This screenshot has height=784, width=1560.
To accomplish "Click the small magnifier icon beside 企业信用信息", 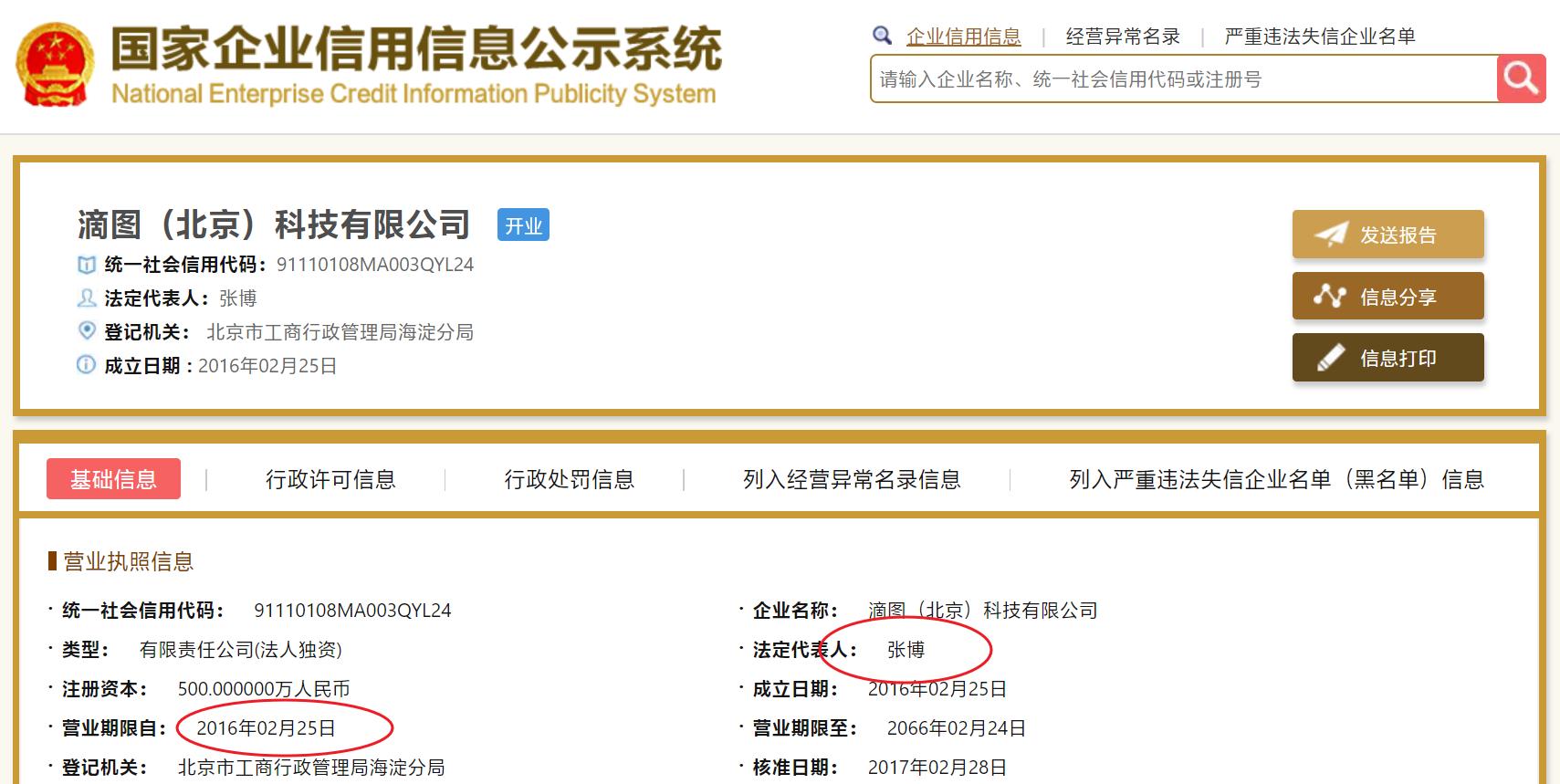I will (x=882, y=36).
